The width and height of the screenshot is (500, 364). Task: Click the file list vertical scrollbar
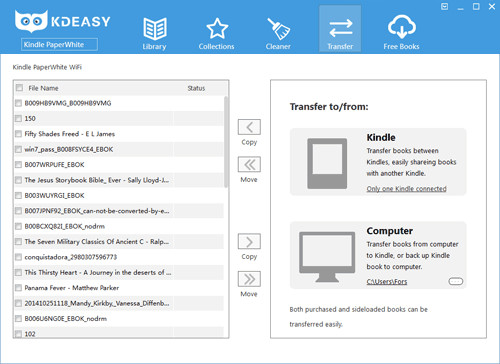[226, 142]
